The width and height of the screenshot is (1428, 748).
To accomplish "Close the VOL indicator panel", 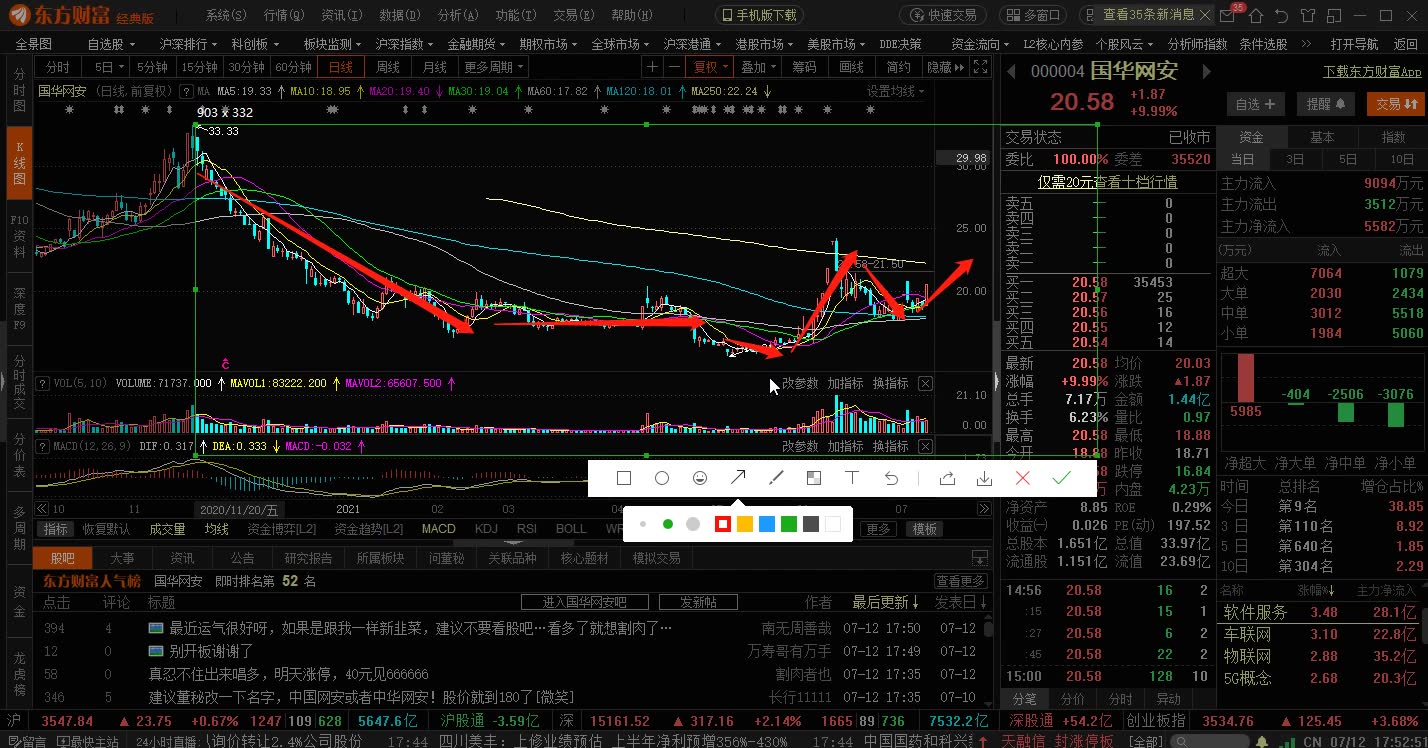I will click(x=925, y=384).
